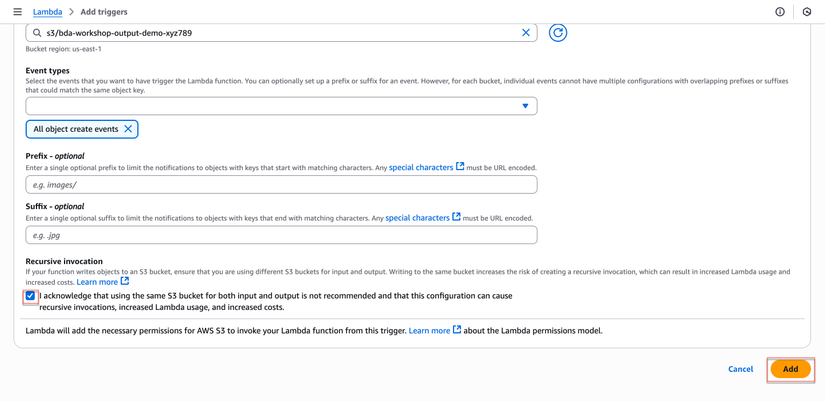Go to Lambda via the breadcrumb
The height and width of the screenshot is (401, 825).
(47, 12)
